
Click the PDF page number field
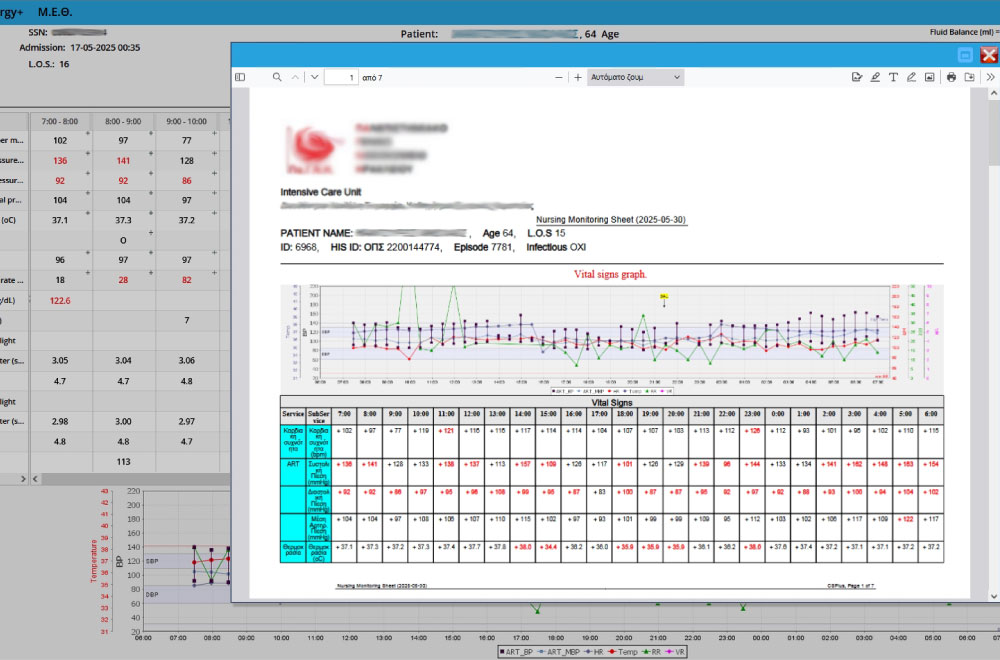341,77
